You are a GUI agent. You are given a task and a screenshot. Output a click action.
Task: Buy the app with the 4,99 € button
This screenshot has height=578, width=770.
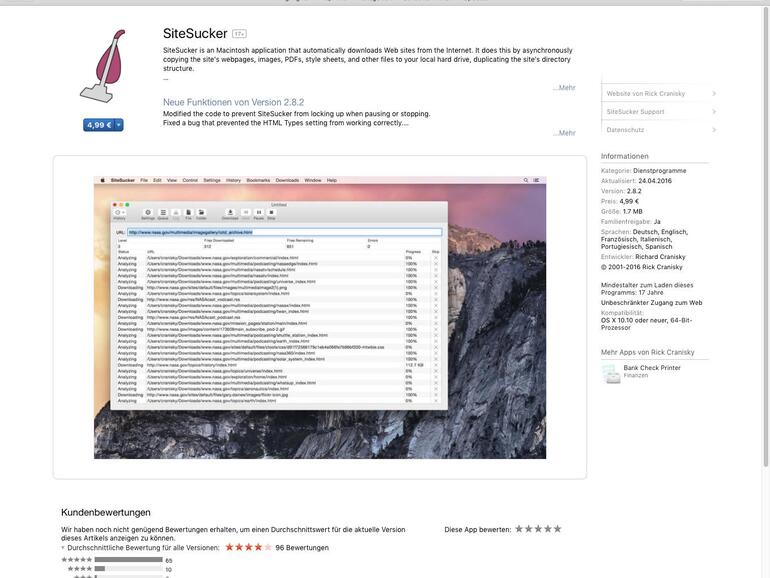pos(99,125)
